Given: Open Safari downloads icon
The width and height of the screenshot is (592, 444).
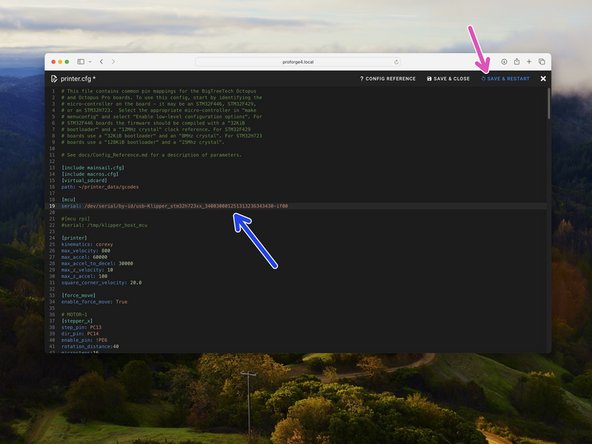Looking at the screenshot, I should click(x=504, y=62).
